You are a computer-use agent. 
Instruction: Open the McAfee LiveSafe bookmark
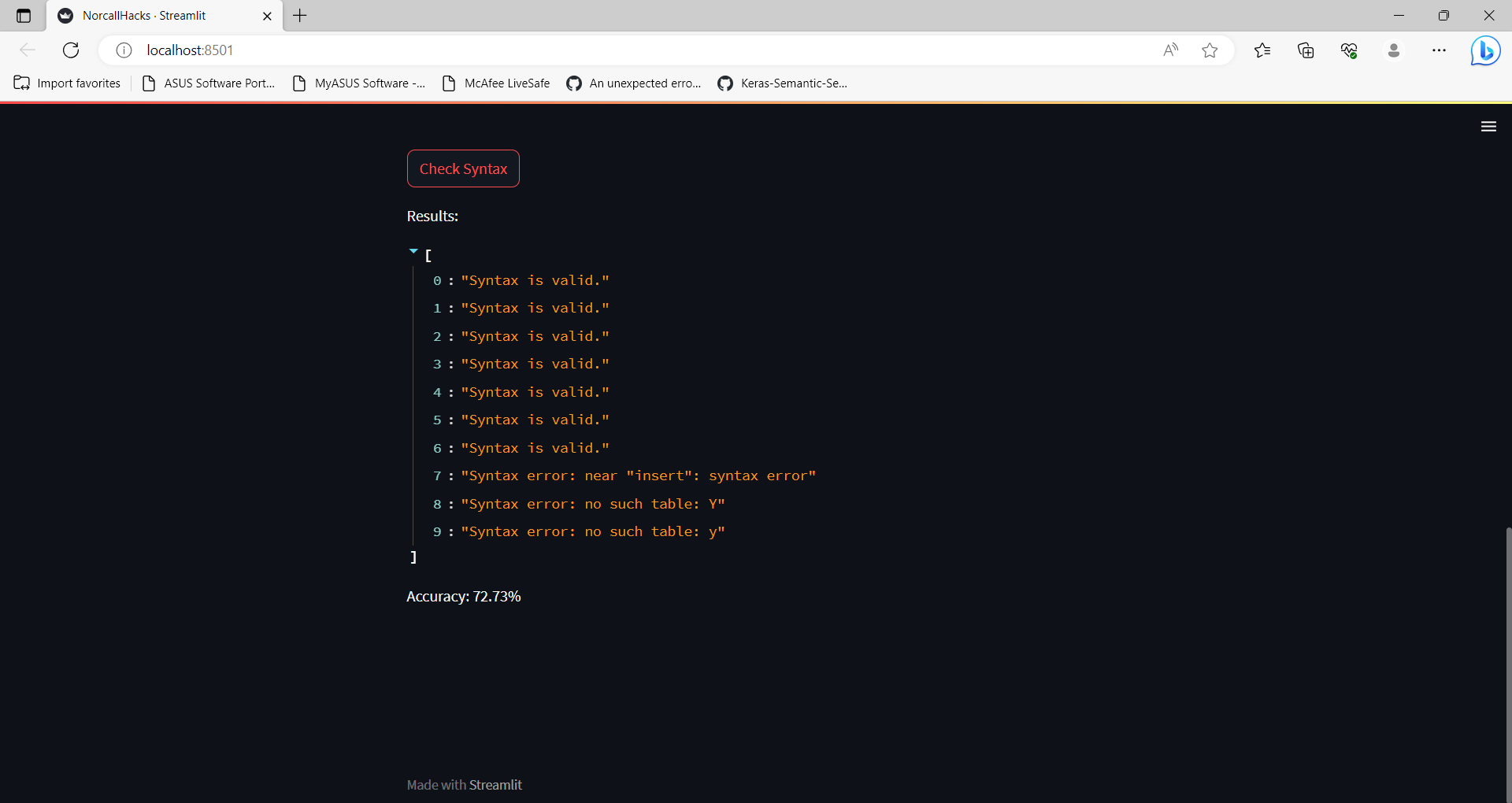[x=506, y=83]
